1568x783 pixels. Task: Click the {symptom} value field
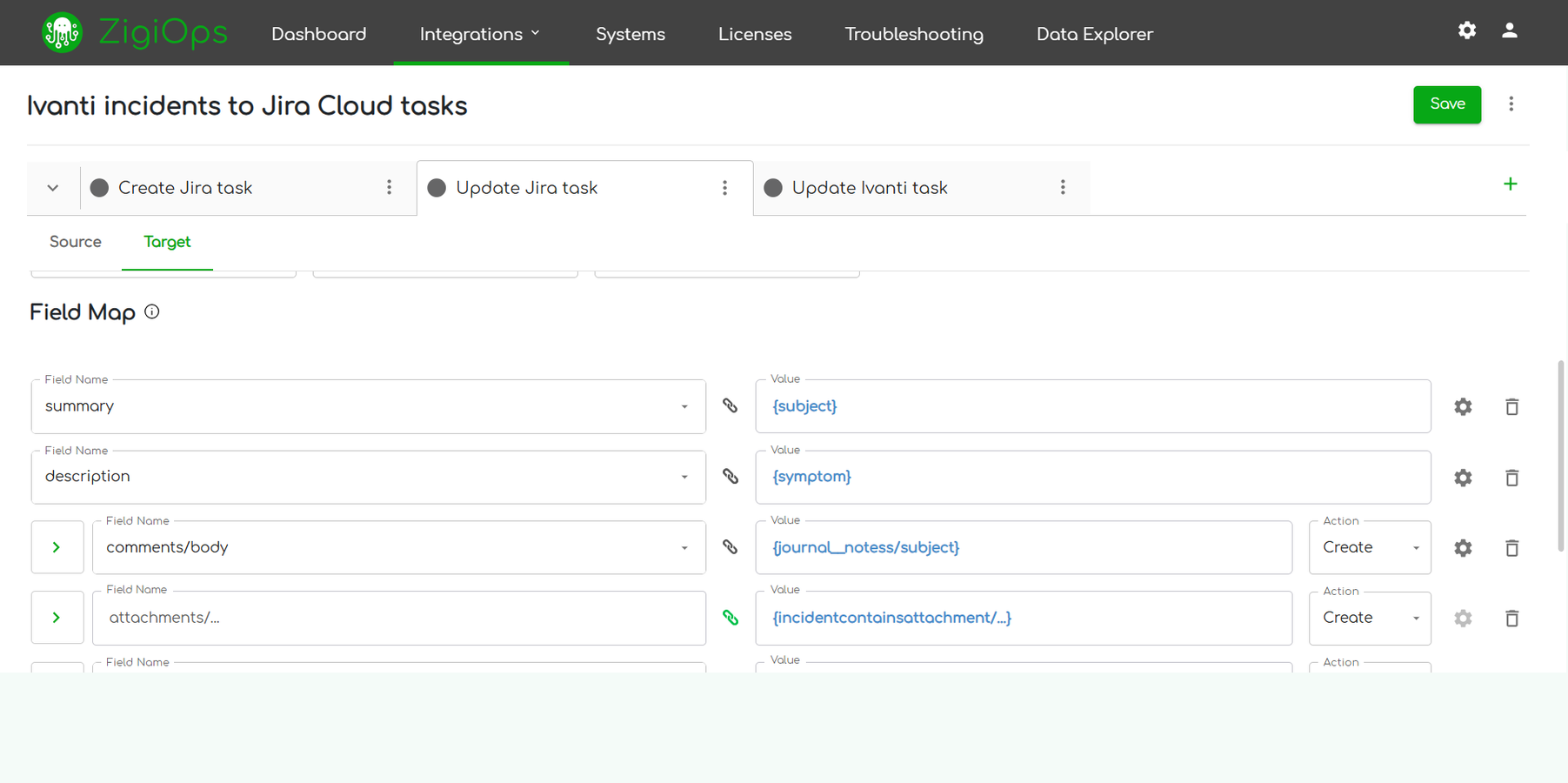point(1093,477)
